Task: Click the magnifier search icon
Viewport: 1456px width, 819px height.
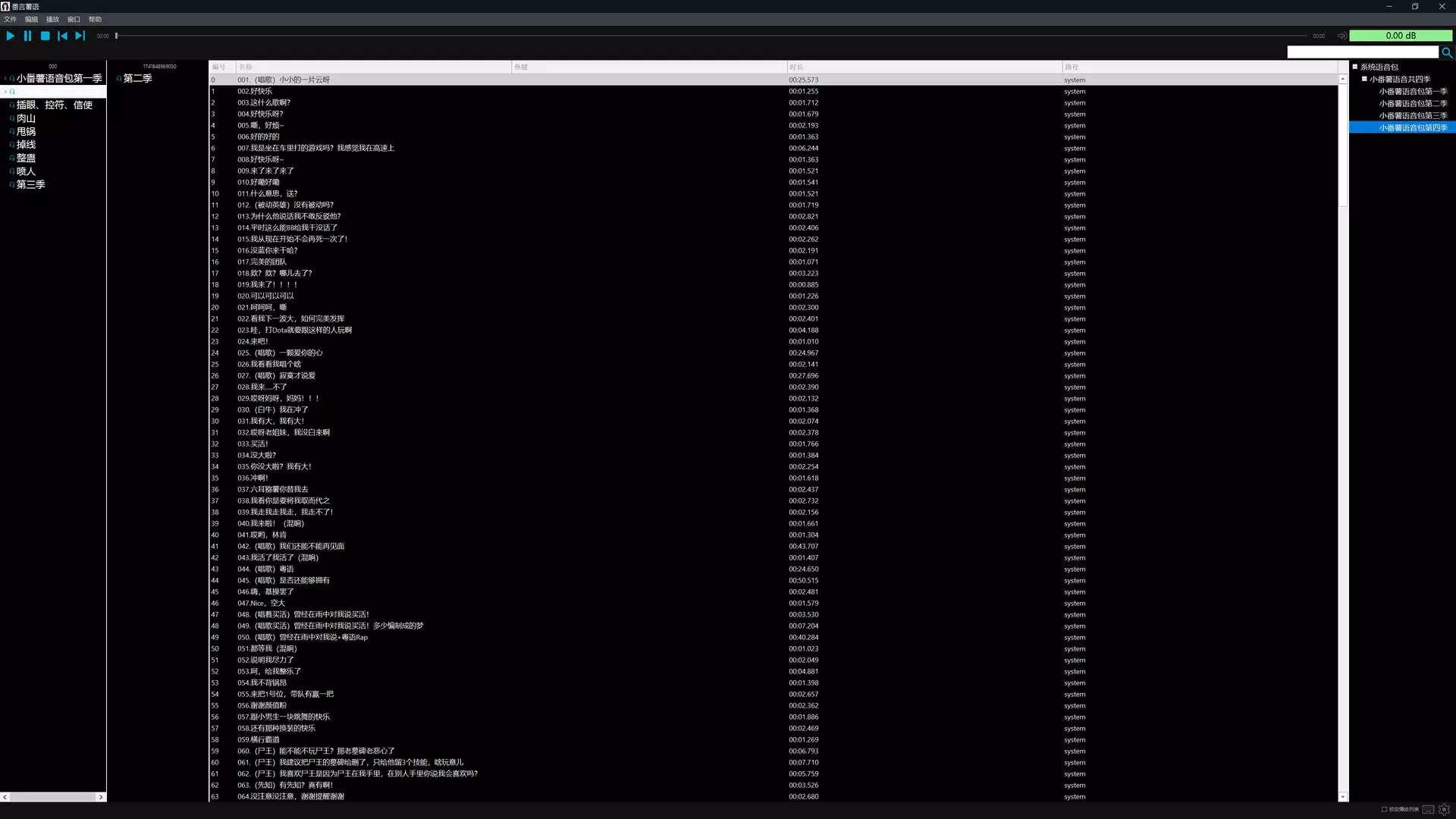Action: [1447, 52]
